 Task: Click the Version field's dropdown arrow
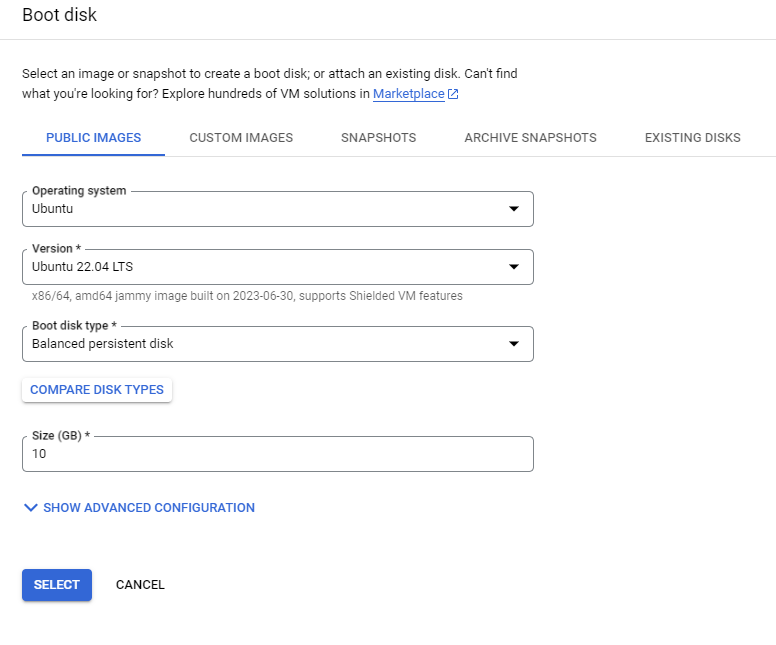[514, 267]
